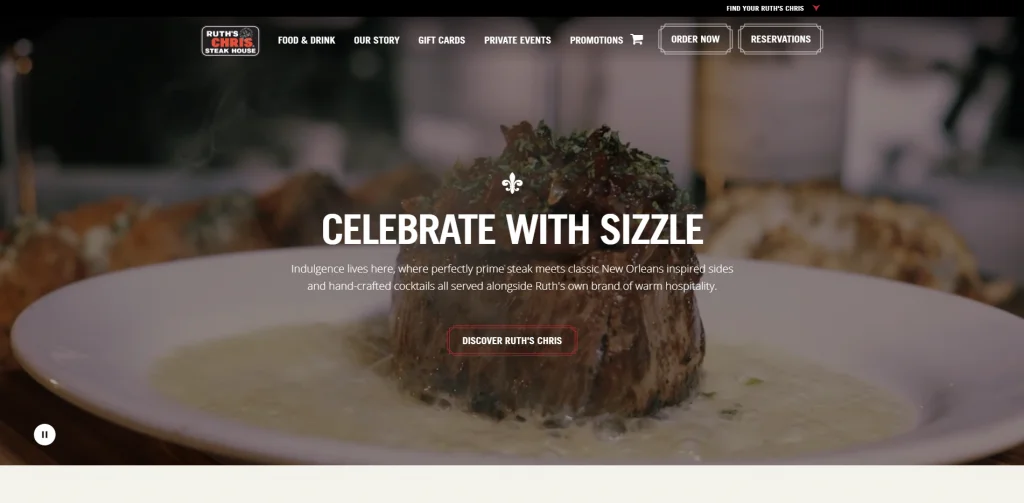Click the fleur-de-lis emblem above headline
This screenshot has height=503, width=1024.
click(x=512, y=184)
